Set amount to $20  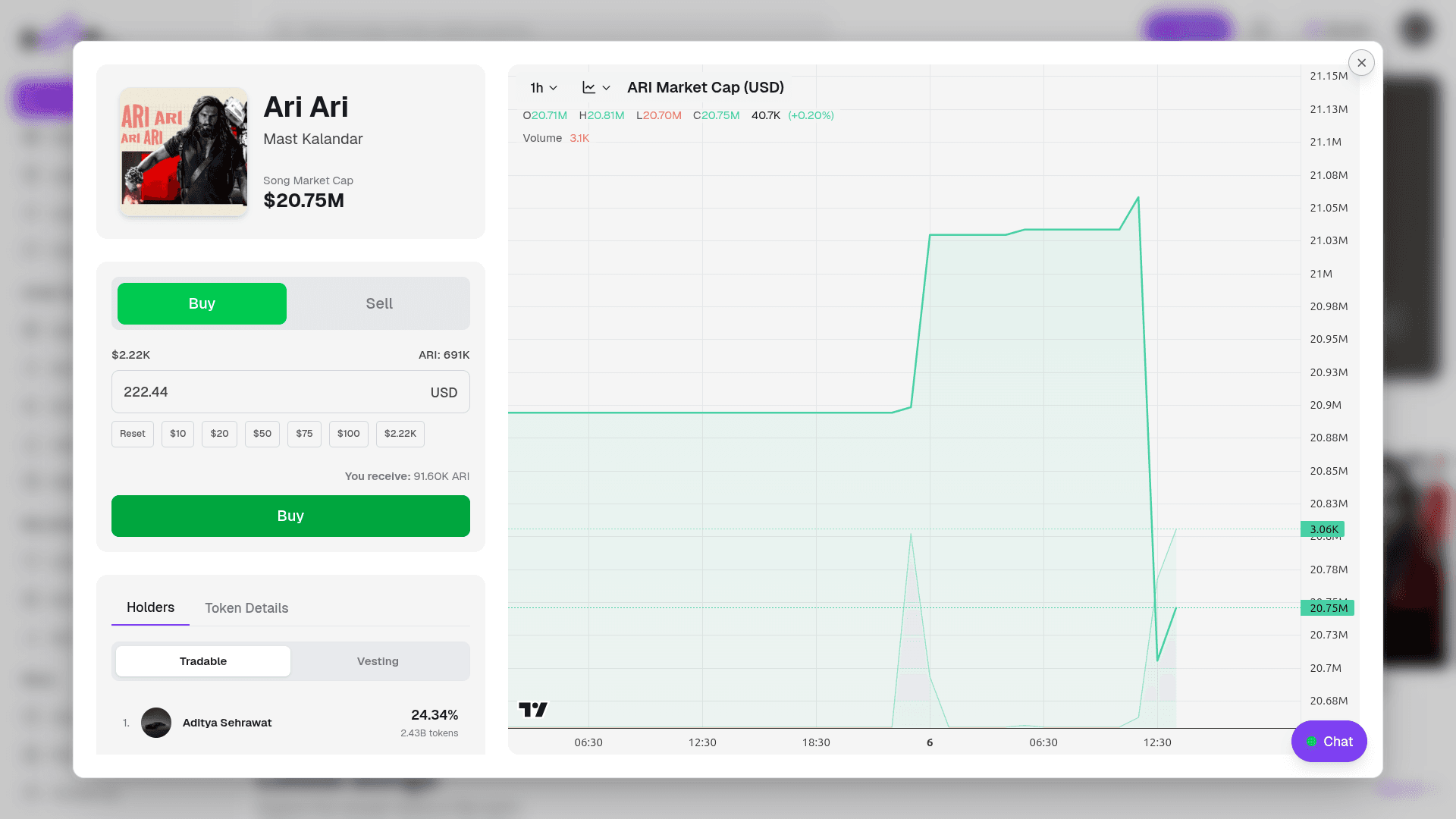pos(220,434)
